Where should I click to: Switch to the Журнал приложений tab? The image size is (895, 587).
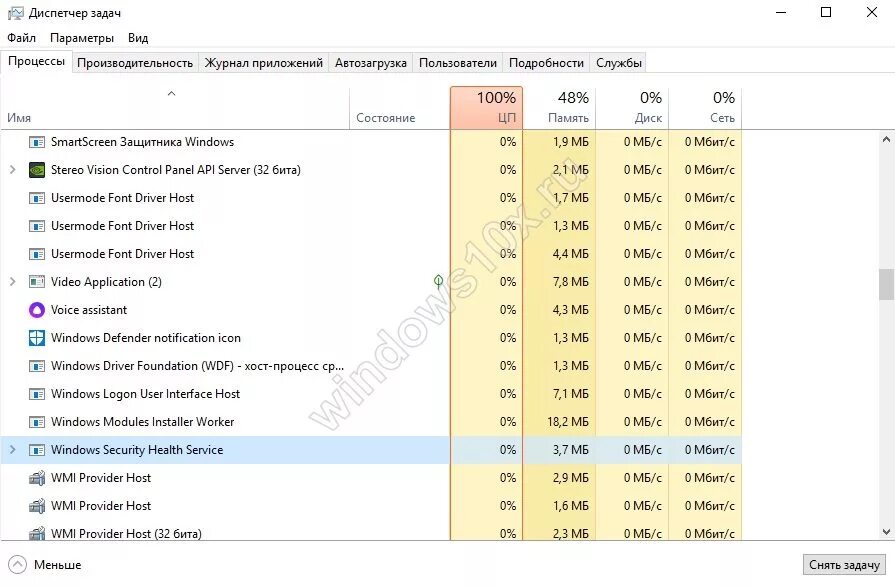(x=264, y=63)
